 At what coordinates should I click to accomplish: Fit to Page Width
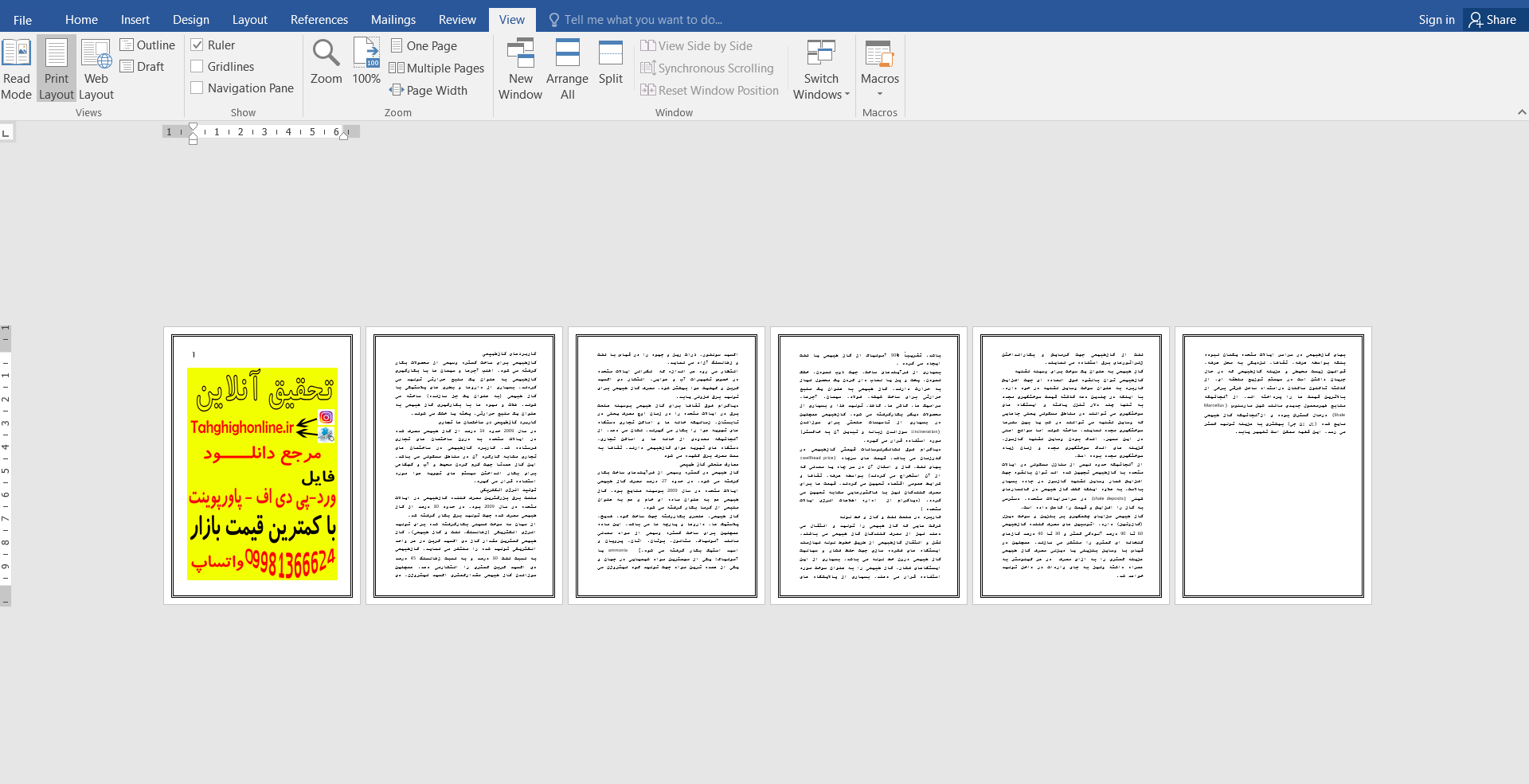click(x=428, y=90)
